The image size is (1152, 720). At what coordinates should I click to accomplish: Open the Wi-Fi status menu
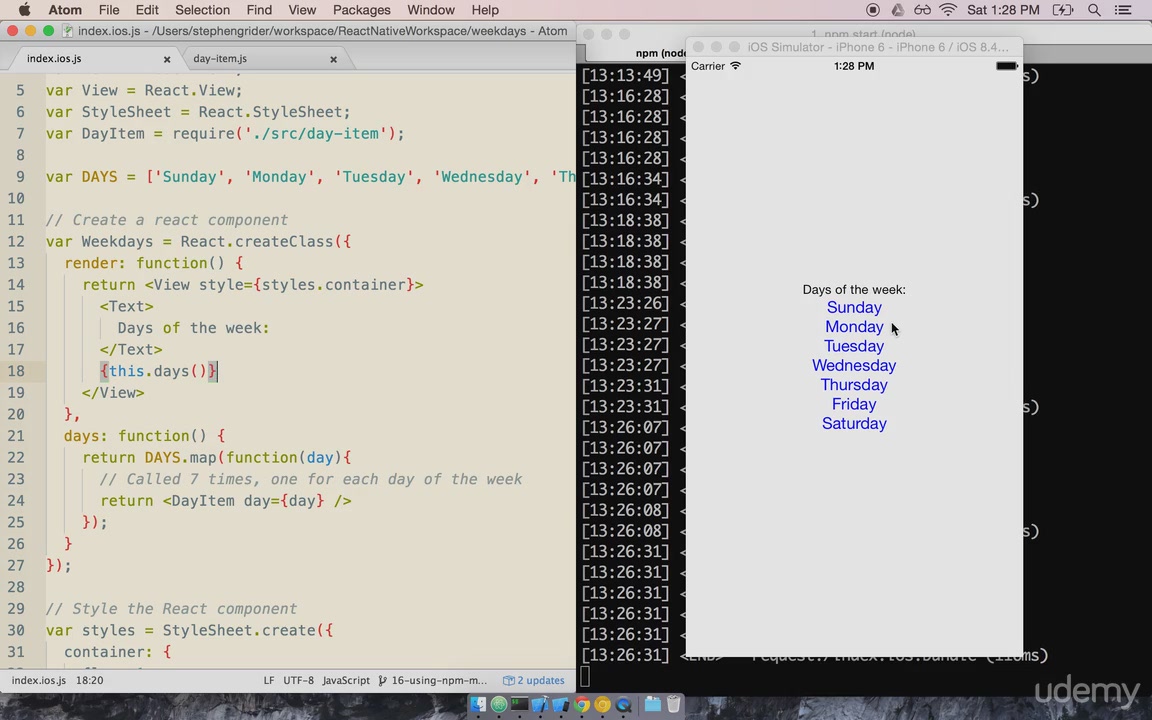tap(948, 10)
